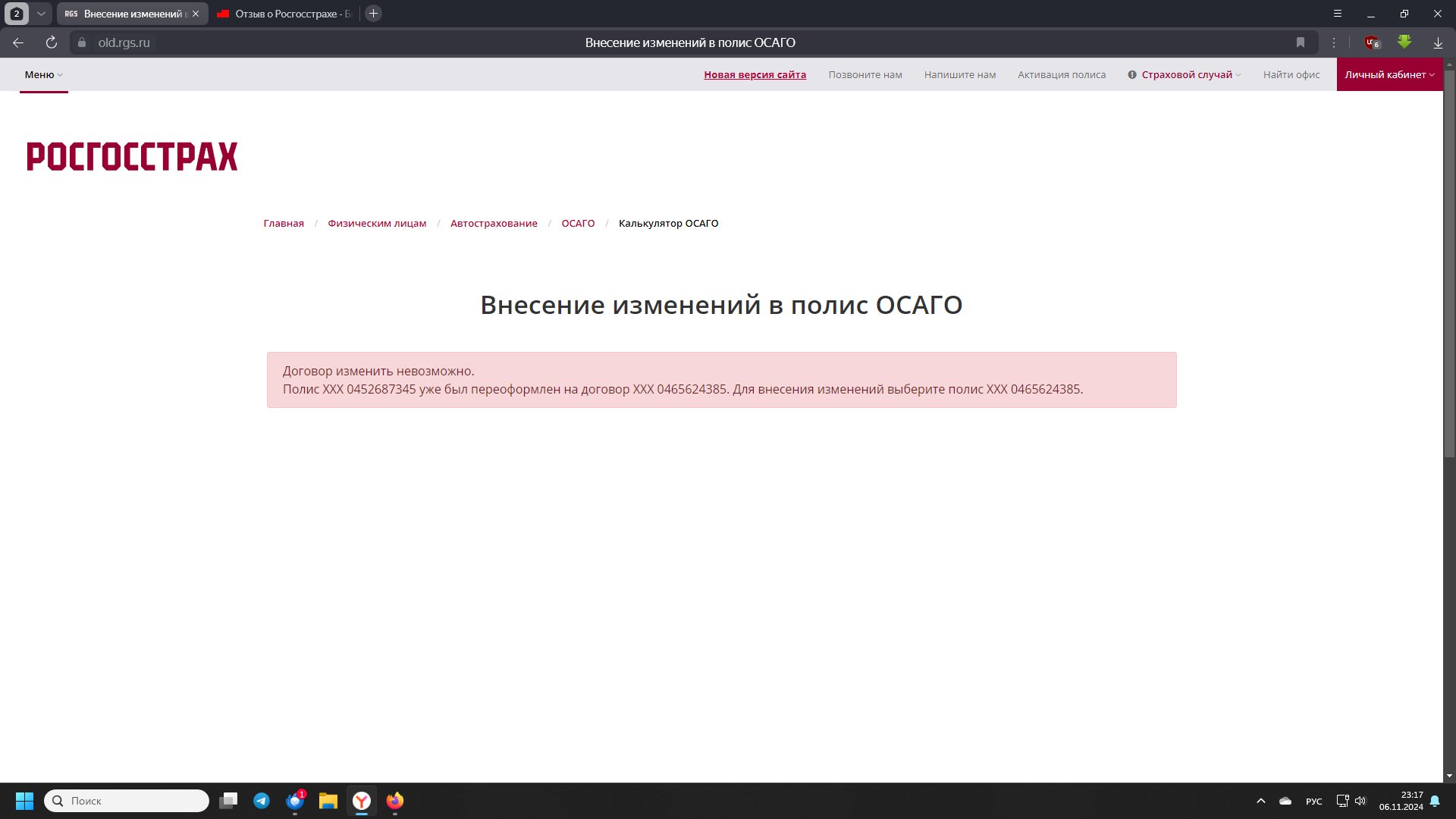Open the tab group counter
The width and height of the screenshot is (1456, 819).
pyautogui.click(x=17, y=14)
